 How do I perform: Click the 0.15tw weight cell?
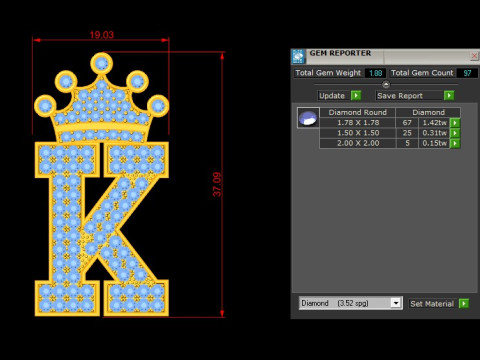pos(434,143)
